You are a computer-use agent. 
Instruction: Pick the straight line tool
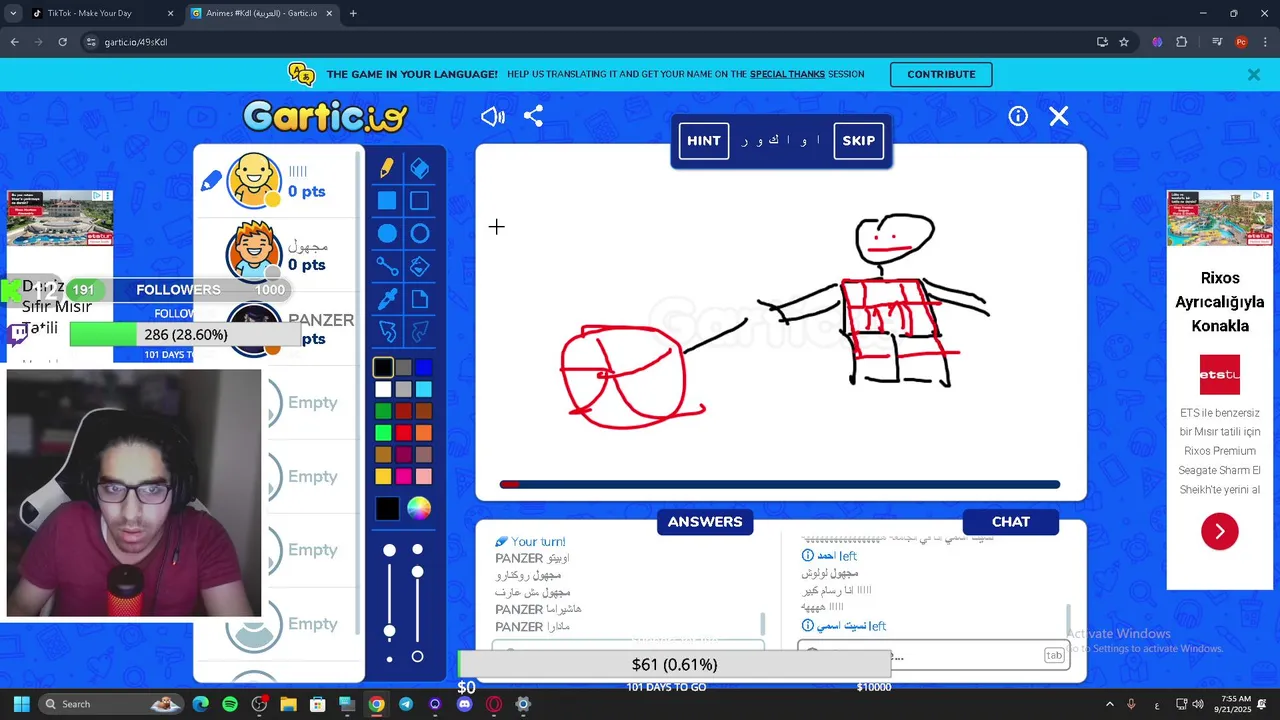pyautogui.click(x=387, y=266)
